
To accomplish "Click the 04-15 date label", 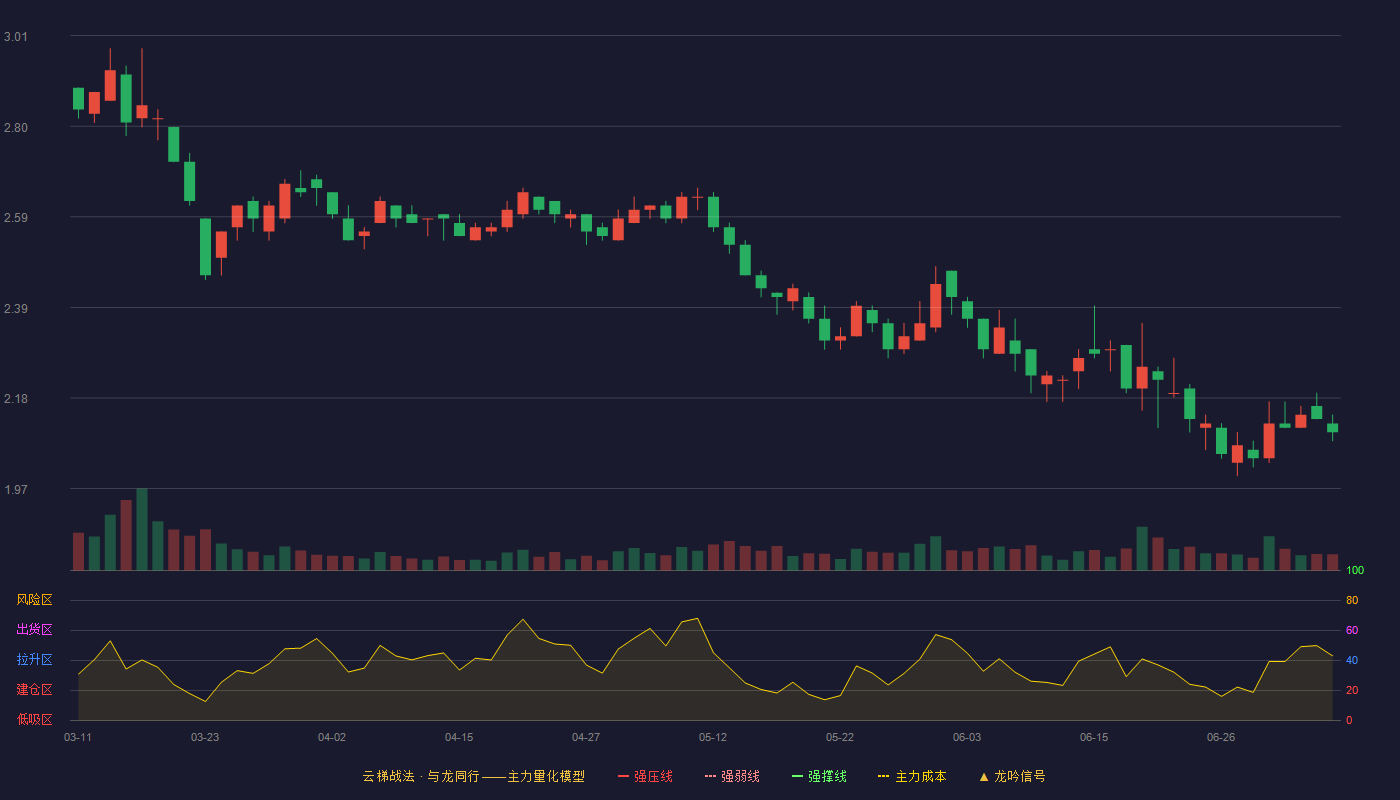I will (x=459, y=737).
